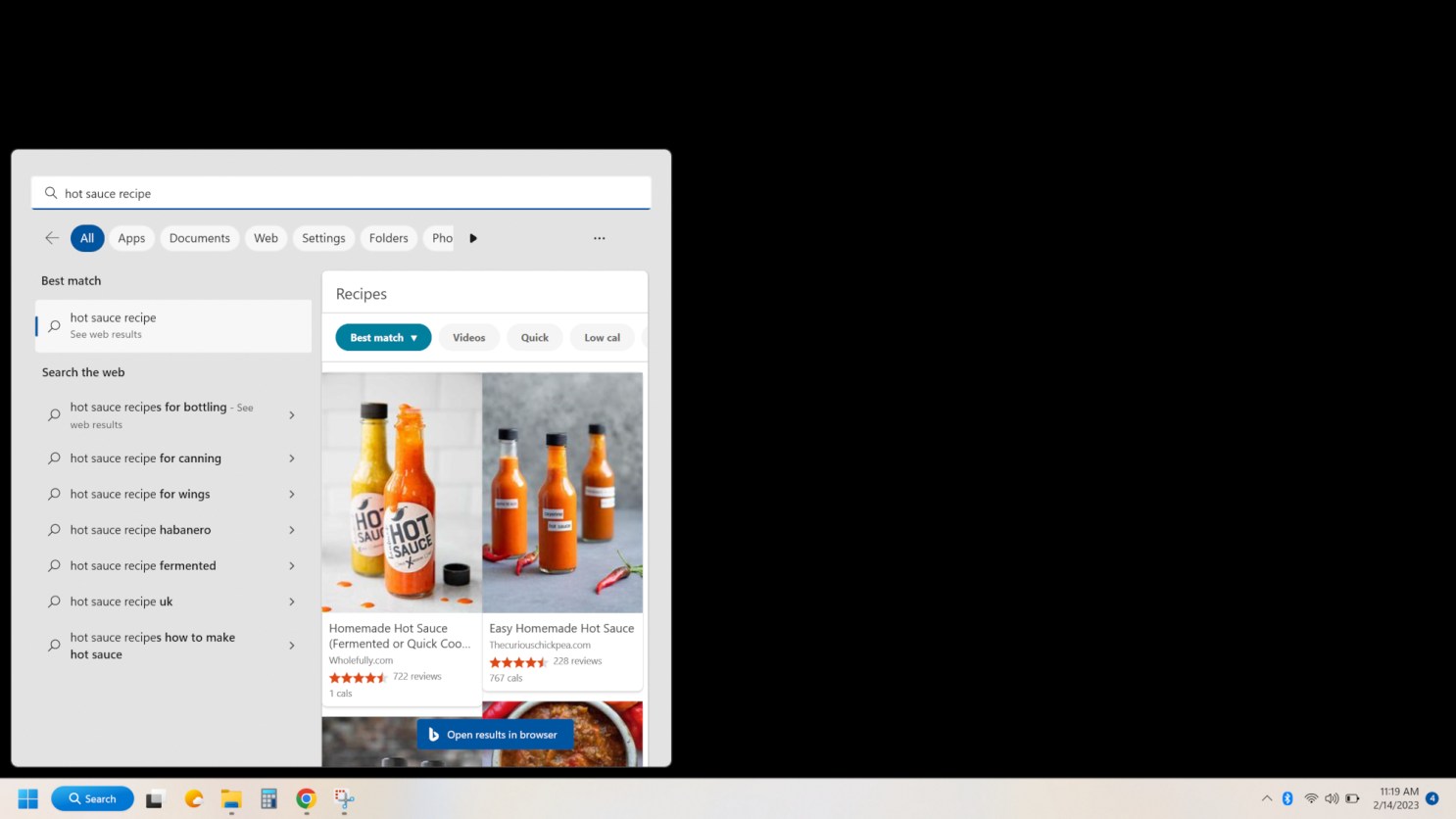Click the Start menu button
Image resolution: width=1456 pixels, height=819 pixels.
[26, 798]
